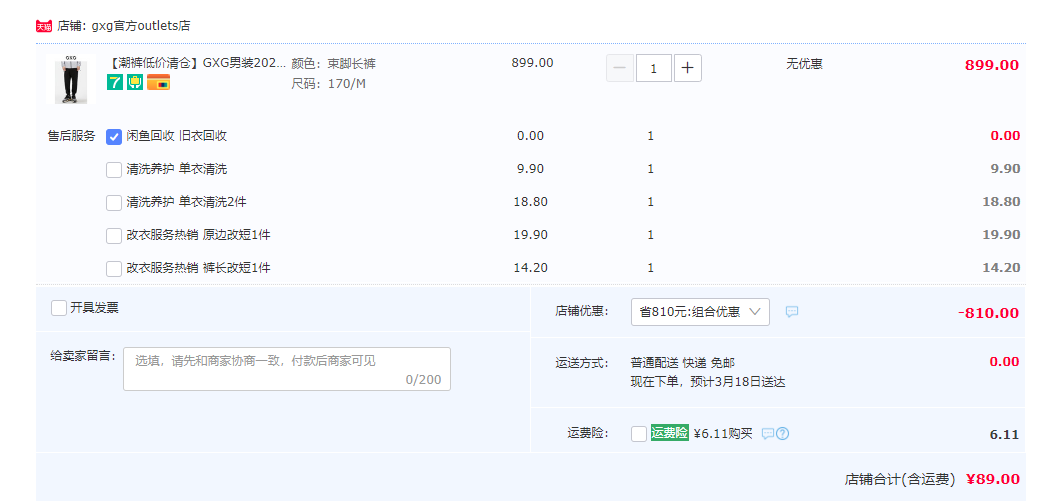Image resolution: width=1038 pixels, height=501 pixels.
Task: Click the red 899.00 item subtotal
Action: pos(992,65)
